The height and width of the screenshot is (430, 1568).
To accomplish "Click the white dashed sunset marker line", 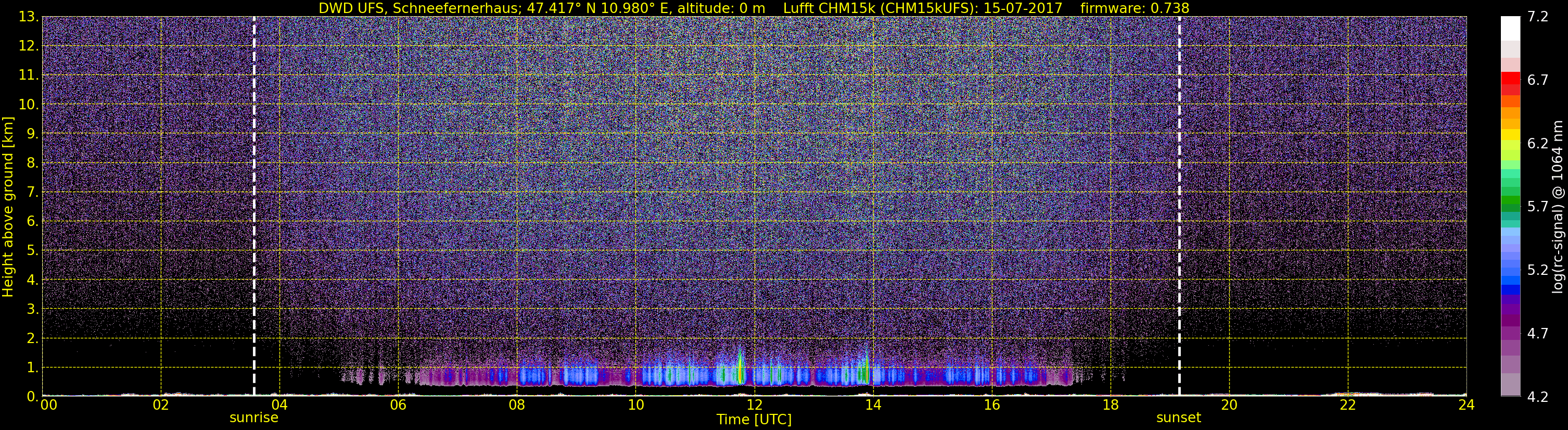I will (x=1179, y=207).
